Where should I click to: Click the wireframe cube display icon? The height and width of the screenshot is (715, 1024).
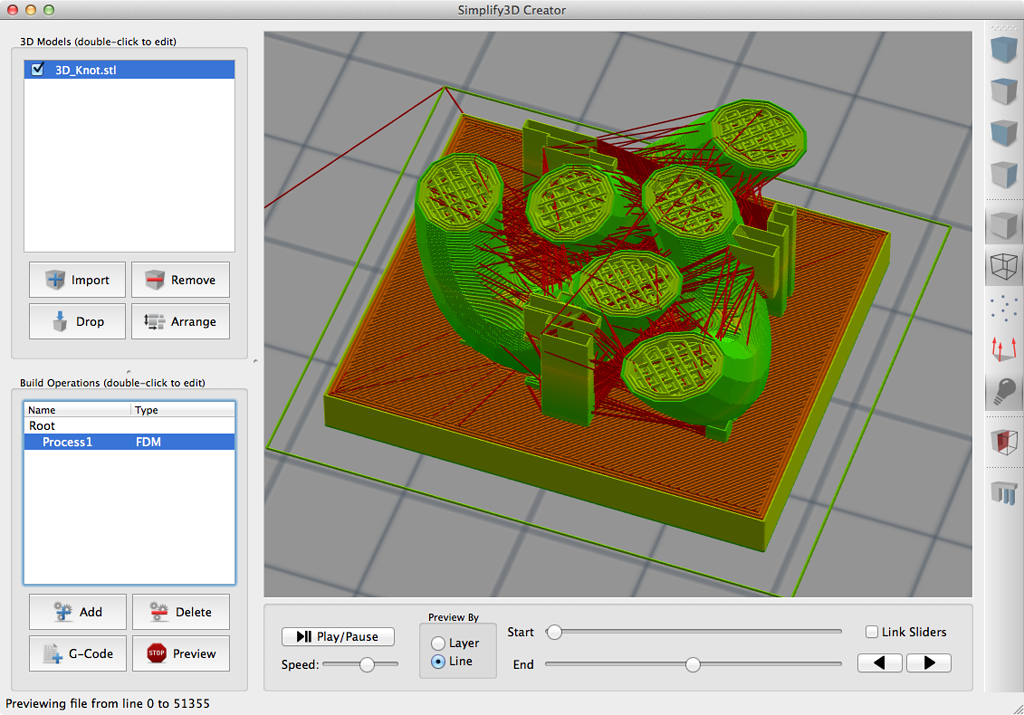point(1002,267)
